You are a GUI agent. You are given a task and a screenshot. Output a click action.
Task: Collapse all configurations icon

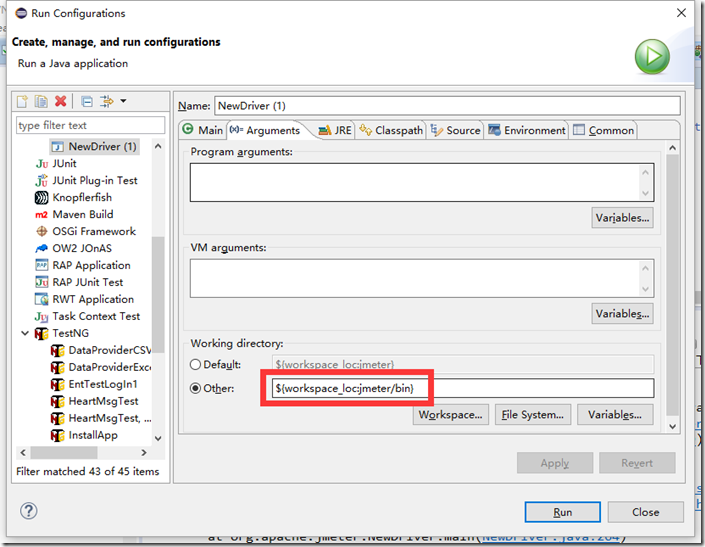(x=87, y=102)
